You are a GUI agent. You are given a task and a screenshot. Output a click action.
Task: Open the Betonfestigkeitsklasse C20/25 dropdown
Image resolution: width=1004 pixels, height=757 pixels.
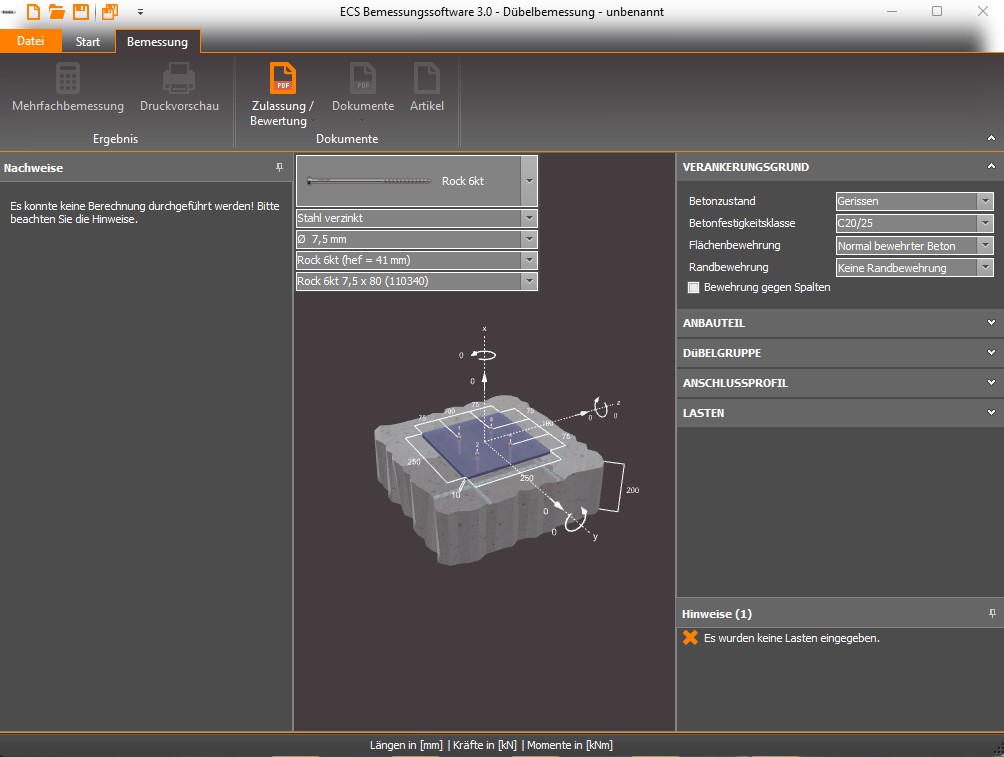coord(986,223)
